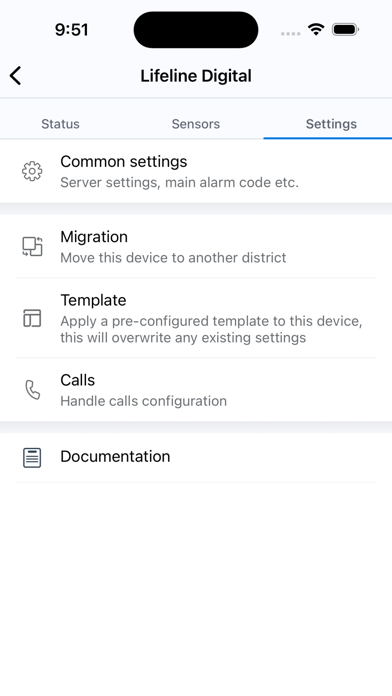The width and height of the screenshot is (392, 696).
Task: Click the Common settings gear icon
Action: 32,171
